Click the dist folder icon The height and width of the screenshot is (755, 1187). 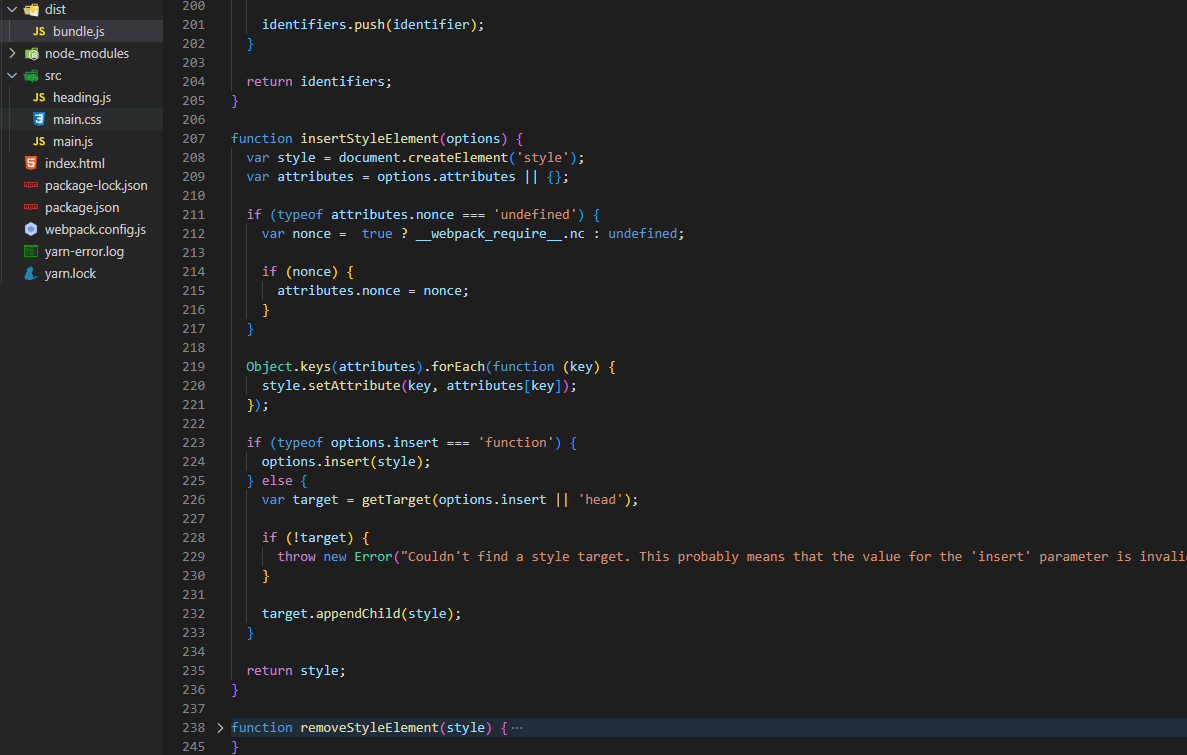(x=31, y=10)
